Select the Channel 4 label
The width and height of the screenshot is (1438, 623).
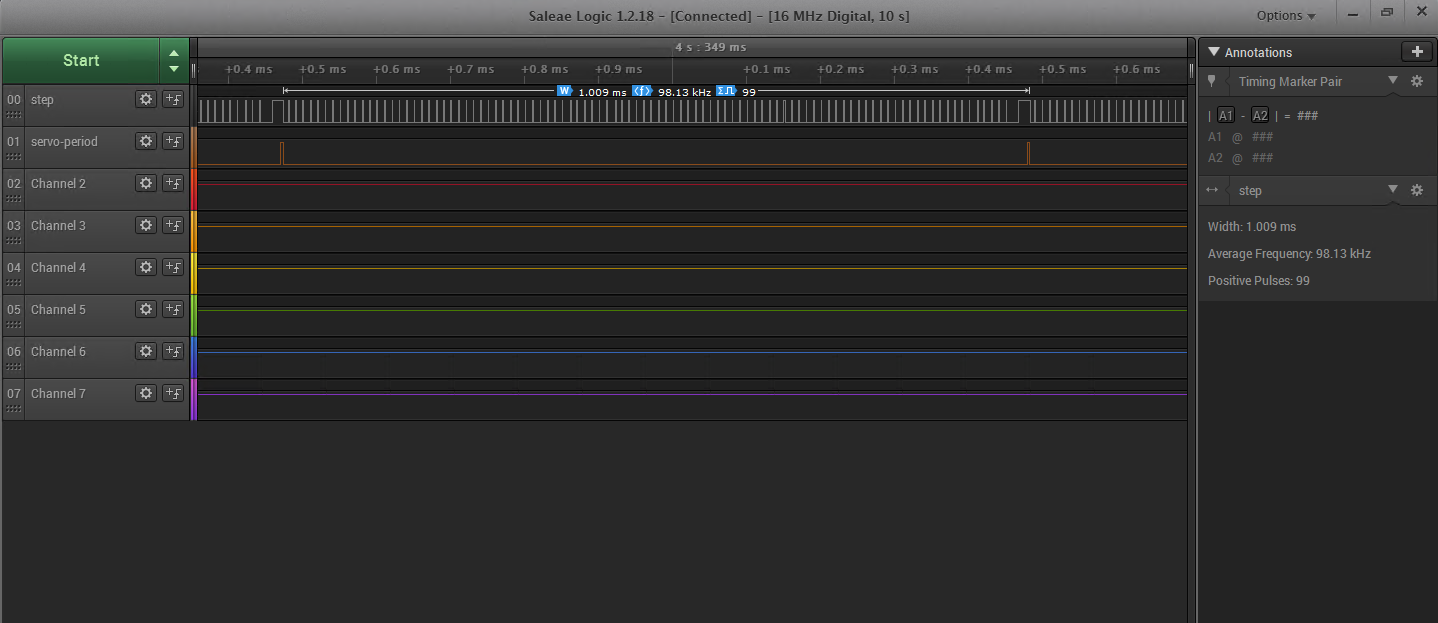click(58, 267)
